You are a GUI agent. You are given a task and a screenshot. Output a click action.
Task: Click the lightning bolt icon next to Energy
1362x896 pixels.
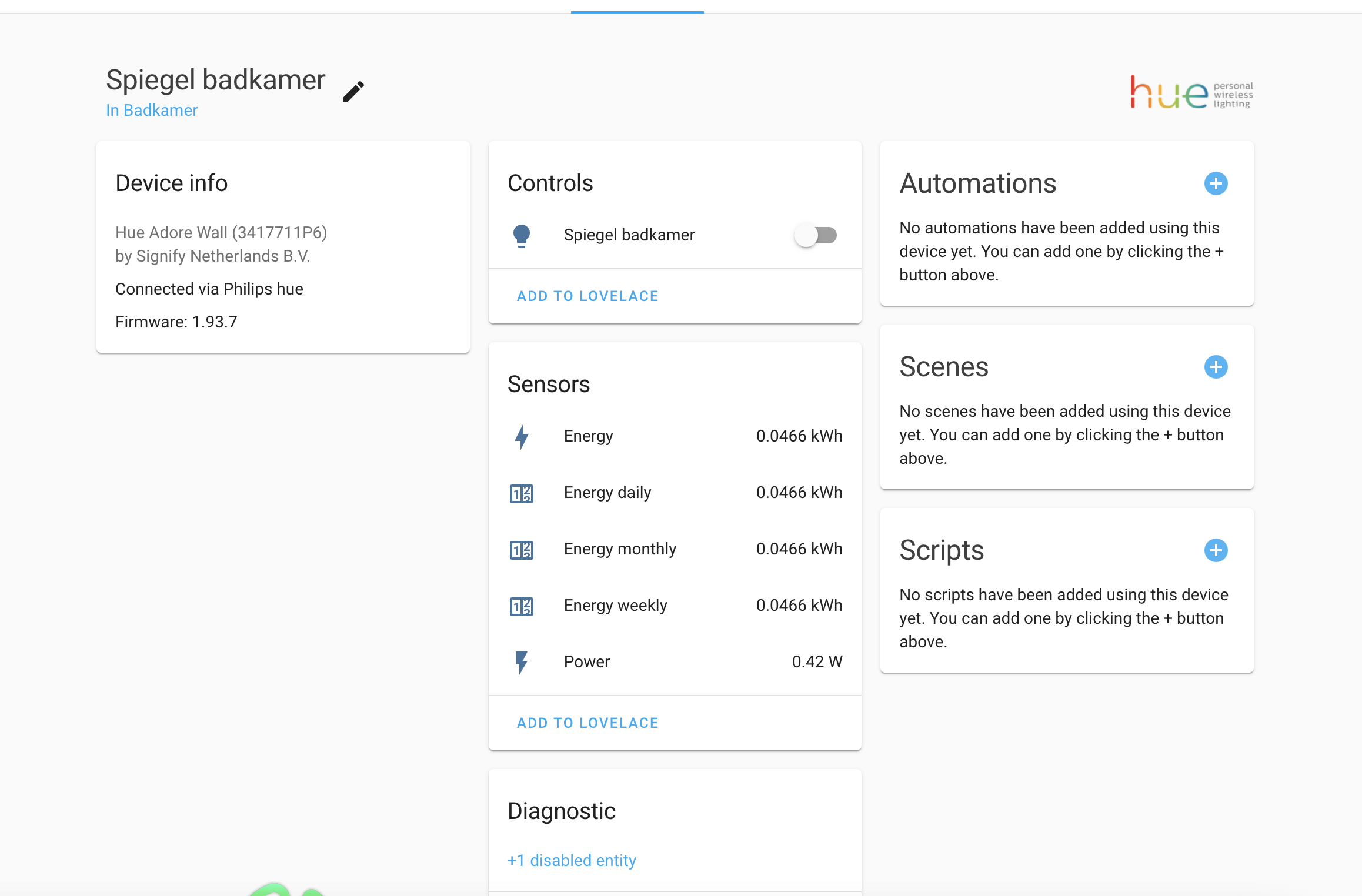[521, 436]
